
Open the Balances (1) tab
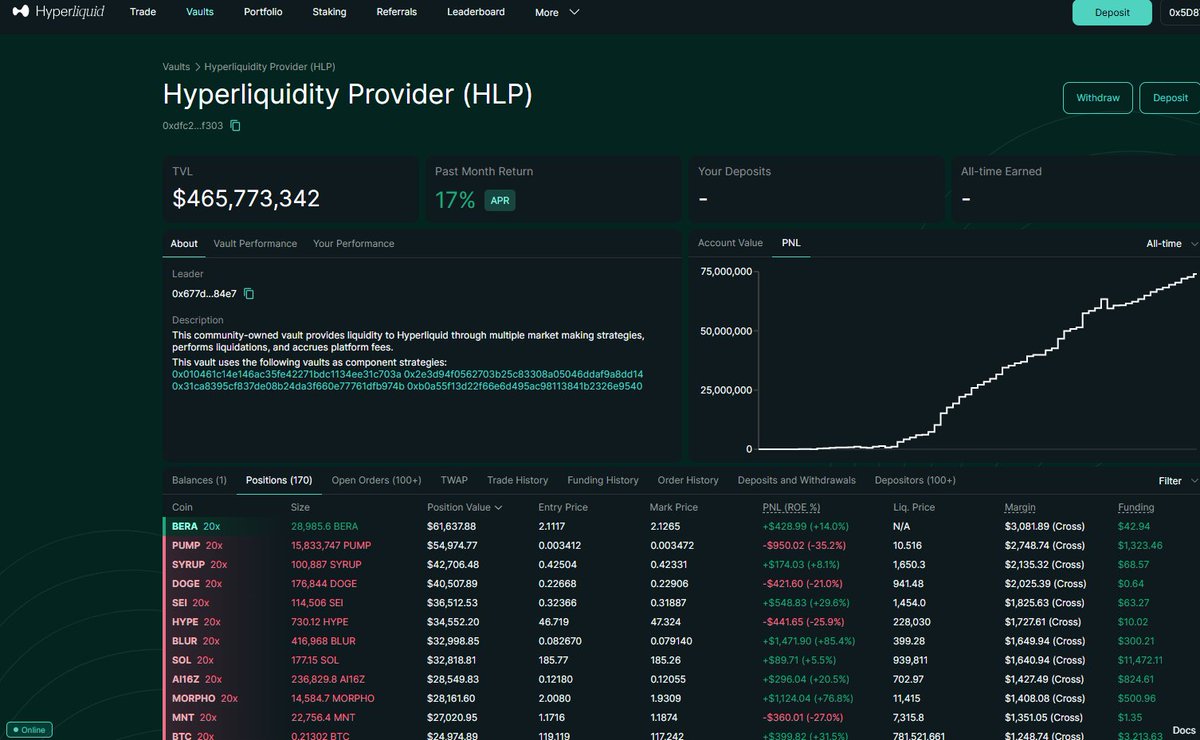click(x=199, y=480)
